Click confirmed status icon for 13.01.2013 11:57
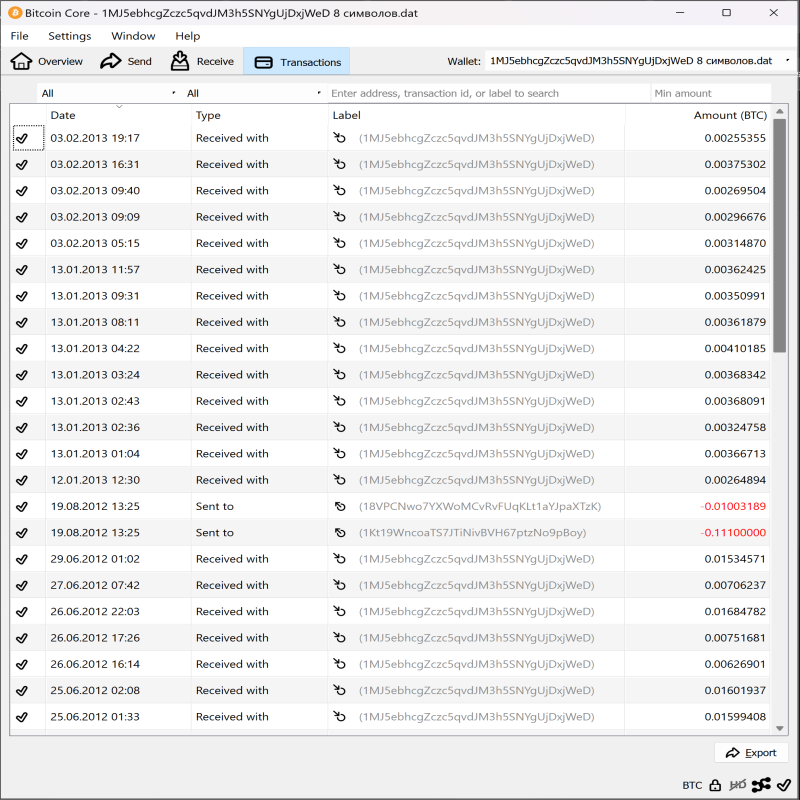800x800 pixels. click(x=22, y=270)
